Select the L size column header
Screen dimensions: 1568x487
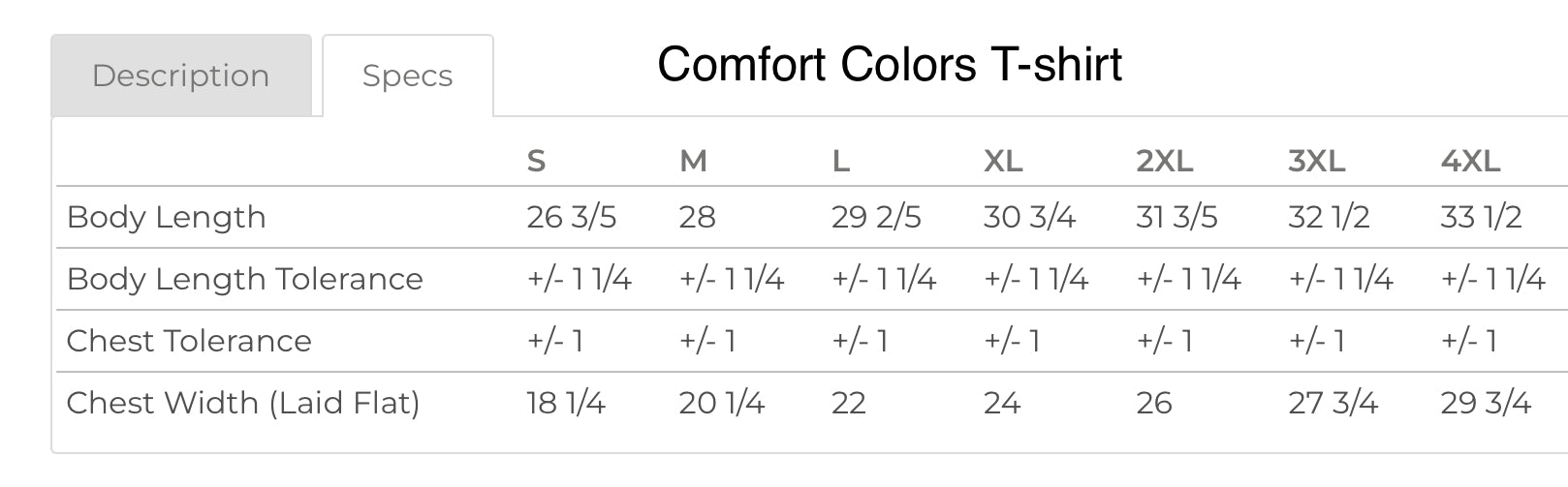pos(841,161)
